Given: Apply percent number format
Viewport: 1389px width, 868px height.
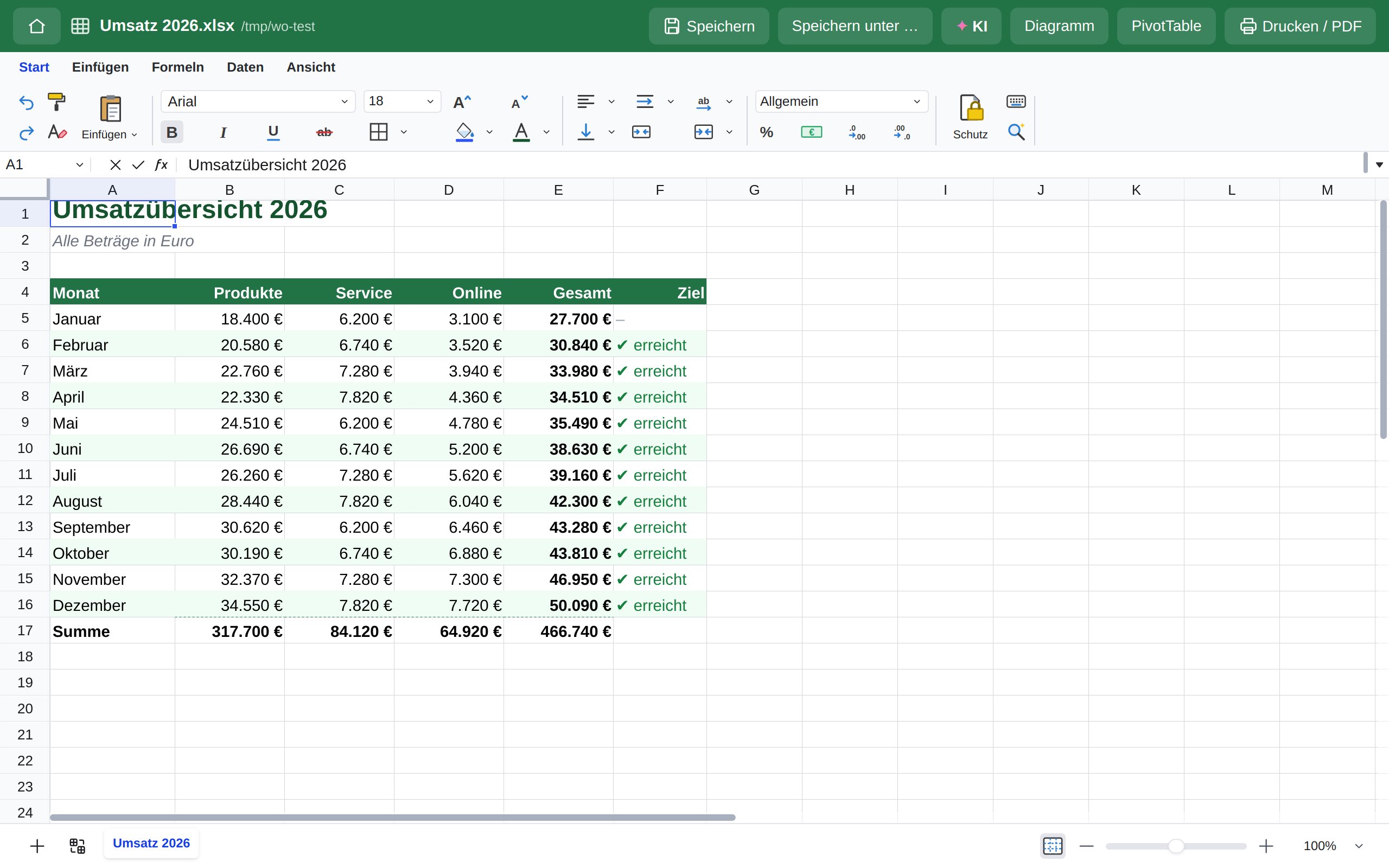Looking at the screenshot, I should click(766, 132).
